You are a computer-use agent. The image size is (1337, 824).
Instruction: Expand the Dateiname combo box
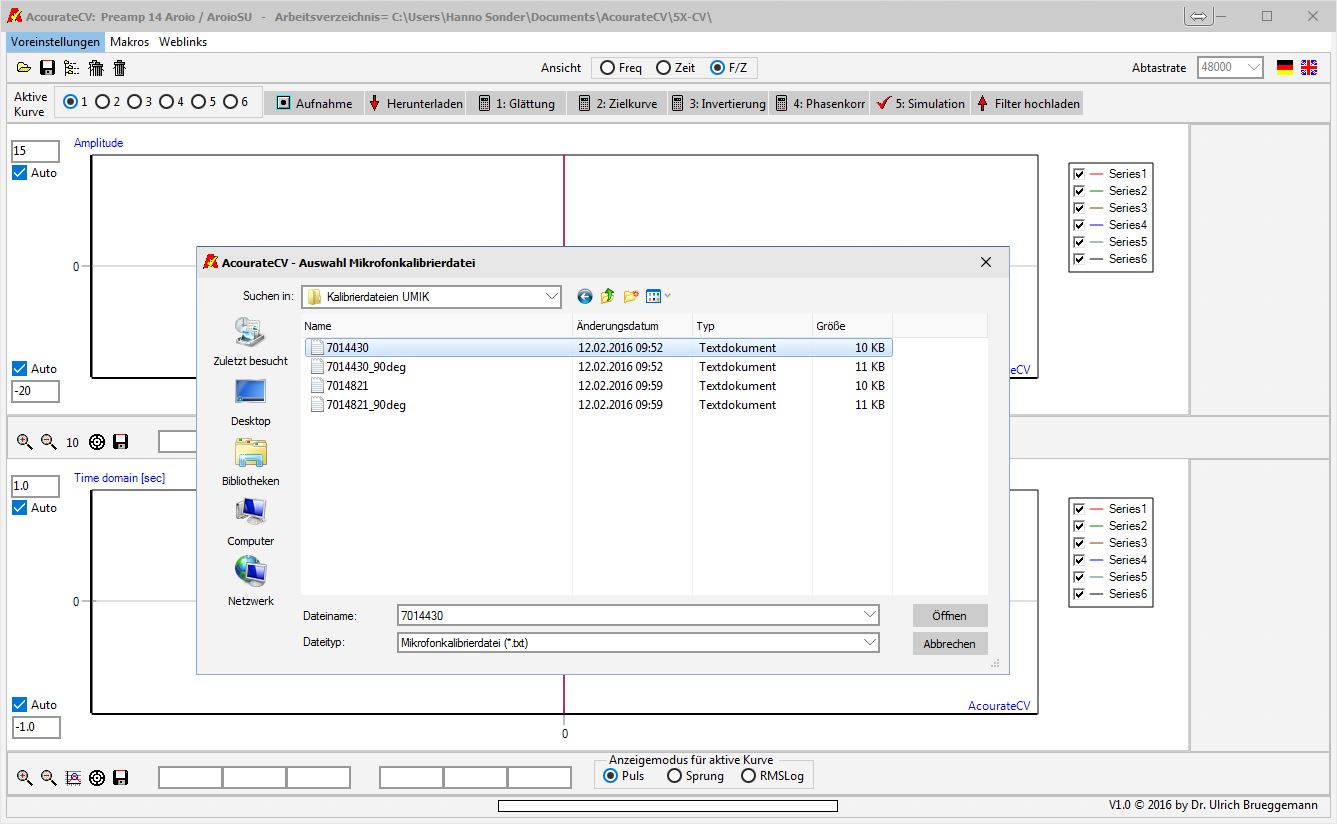tap(870, 615)
